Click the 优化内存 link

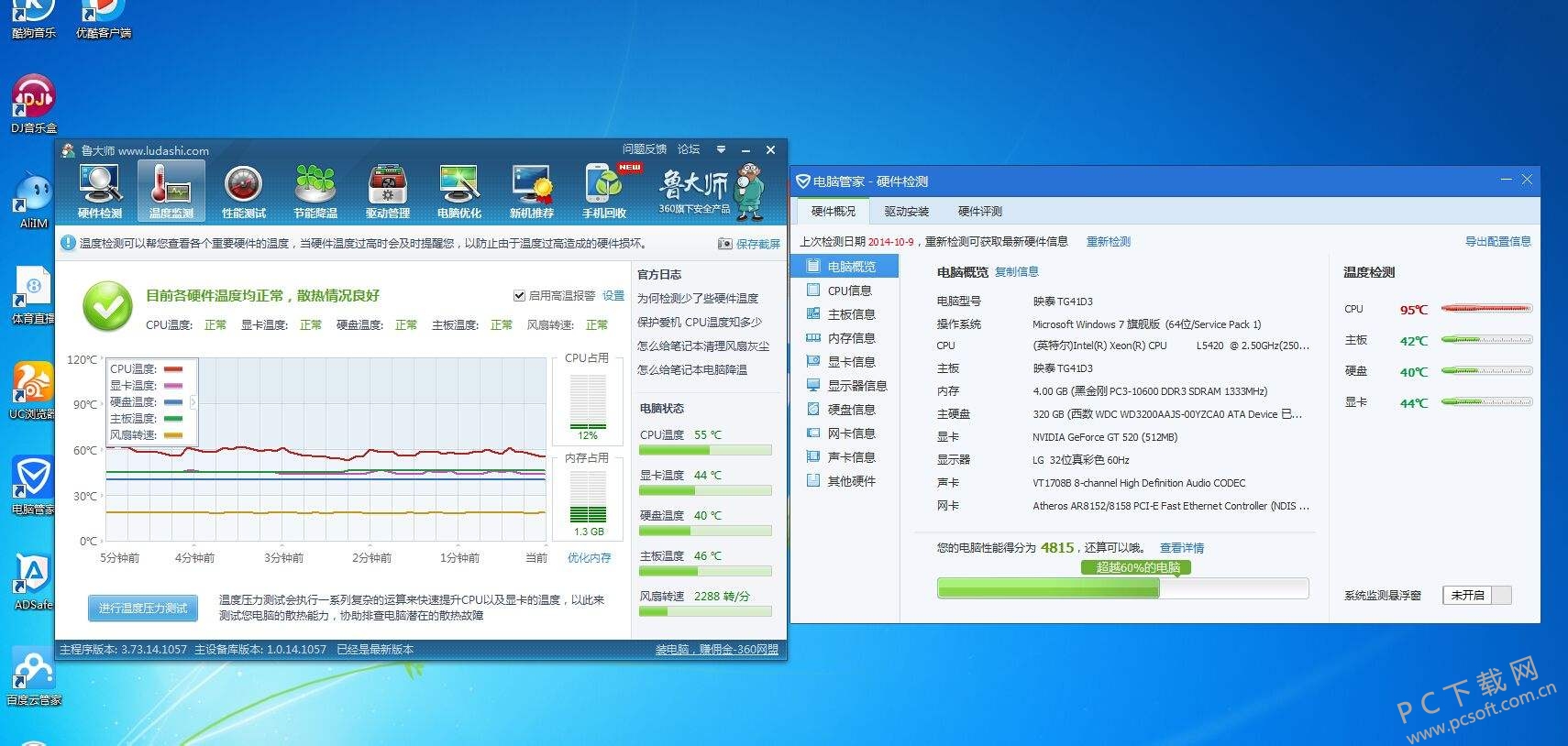coord(589,557)
